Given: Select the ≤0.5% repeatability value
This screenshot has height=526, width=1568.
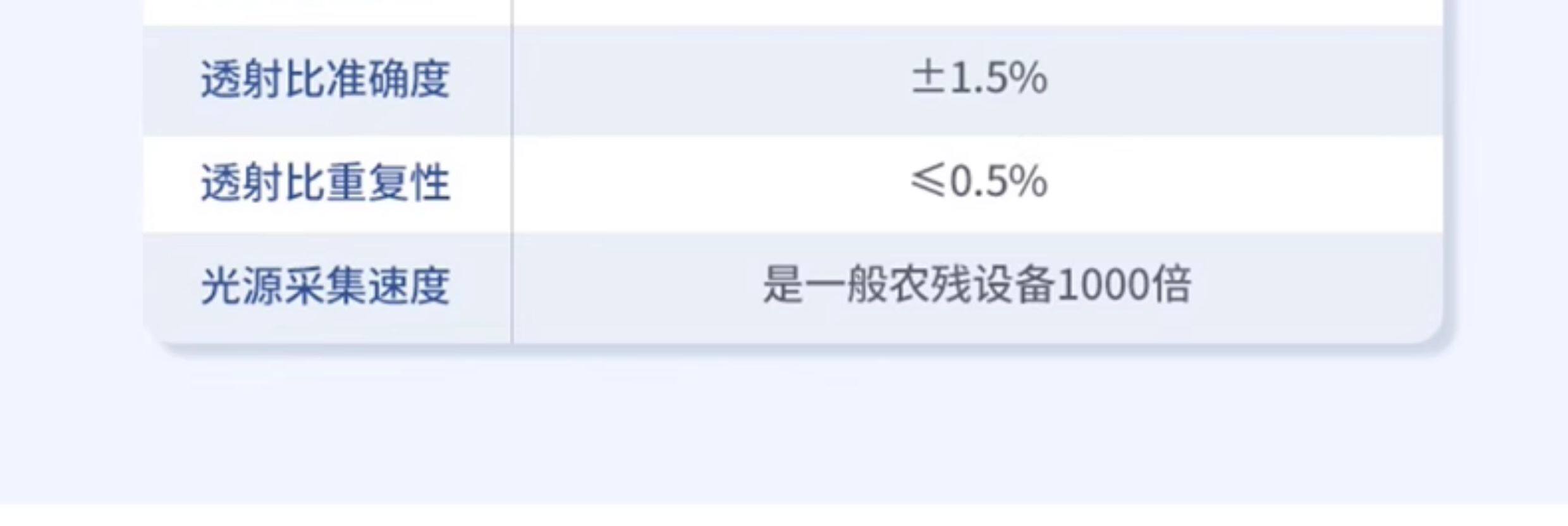Looking at the screenshot, I should point(979,182).
